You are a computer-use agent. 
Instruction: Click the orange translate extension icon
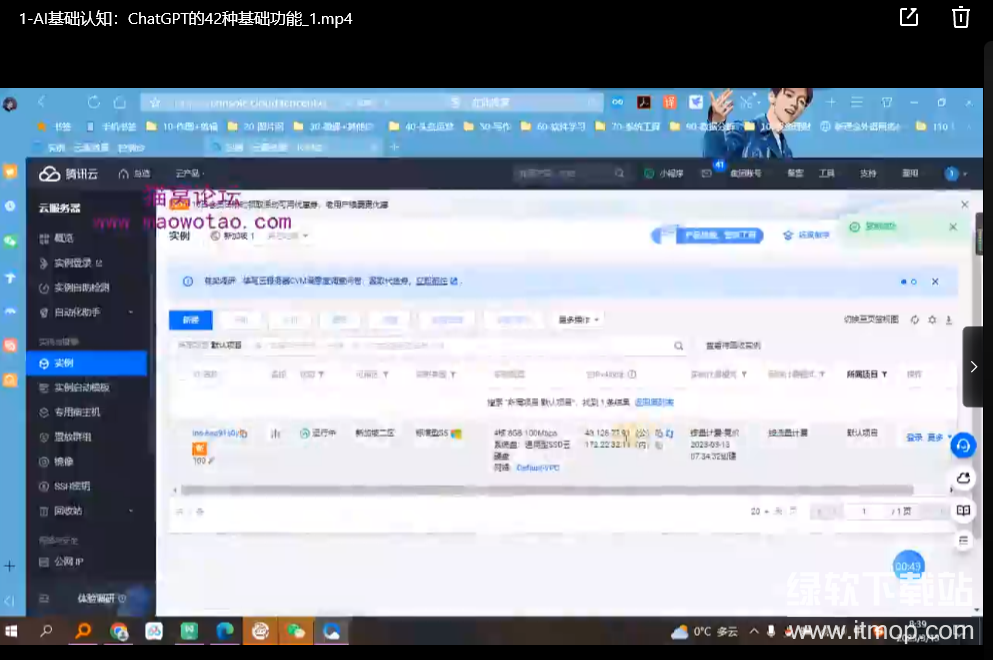(x=669, y=102)
